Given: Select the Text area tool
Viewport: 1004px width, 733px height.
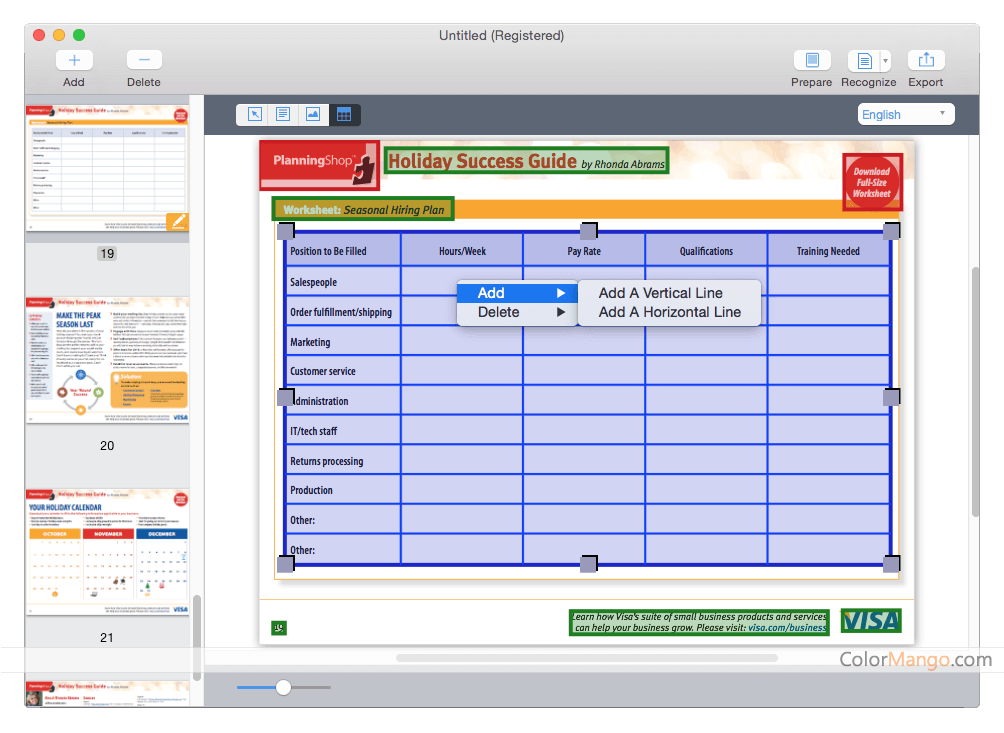Looking at the screenshot, I should pos(284,114).
